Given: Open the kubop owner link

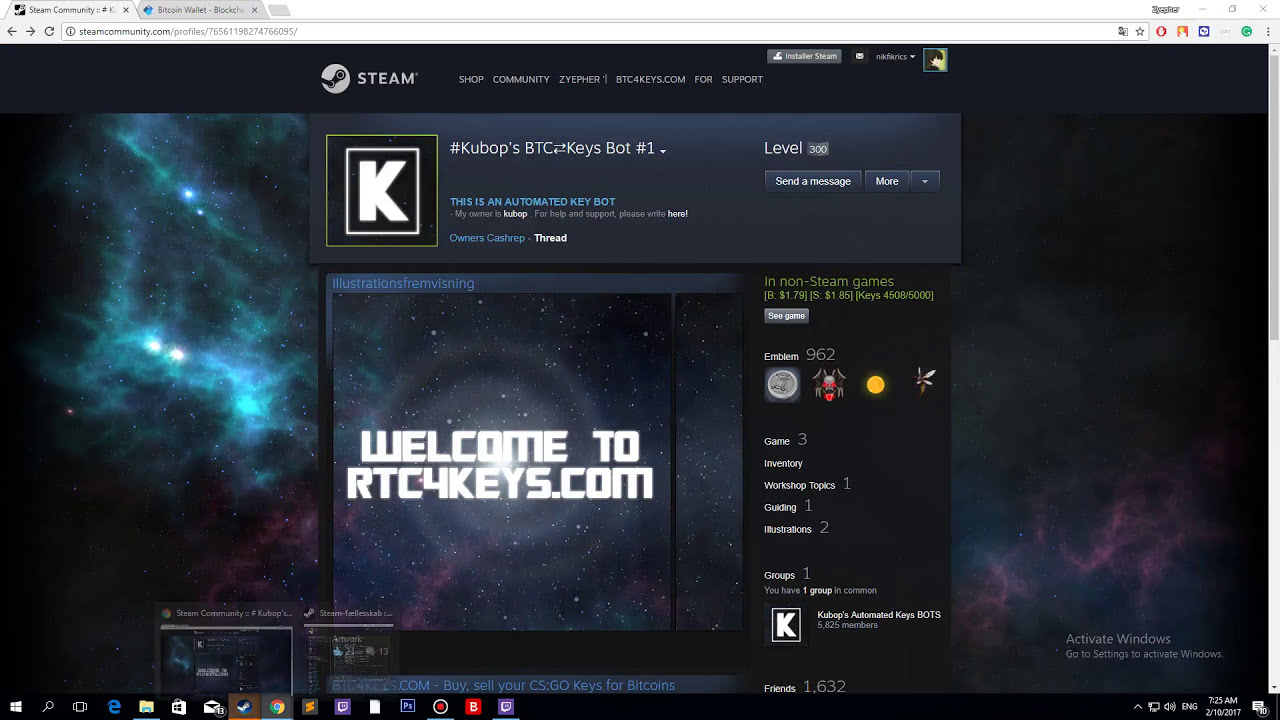Looking at the screenshot, I should [515, 214].
